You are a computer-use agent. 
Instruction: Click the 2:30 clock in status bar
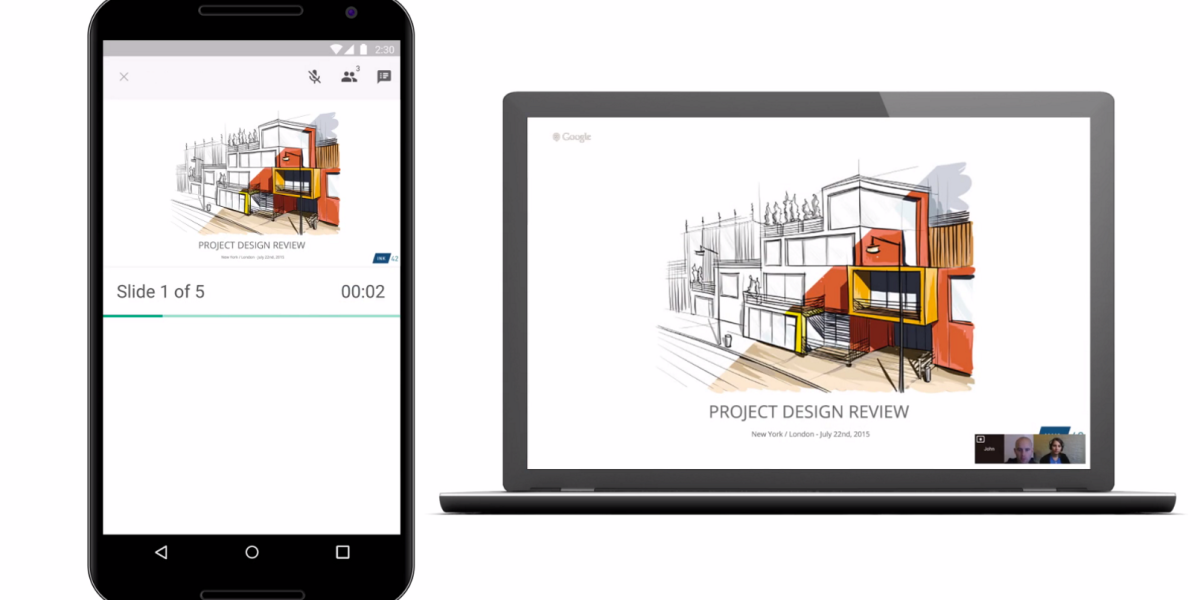click(384, 49)
